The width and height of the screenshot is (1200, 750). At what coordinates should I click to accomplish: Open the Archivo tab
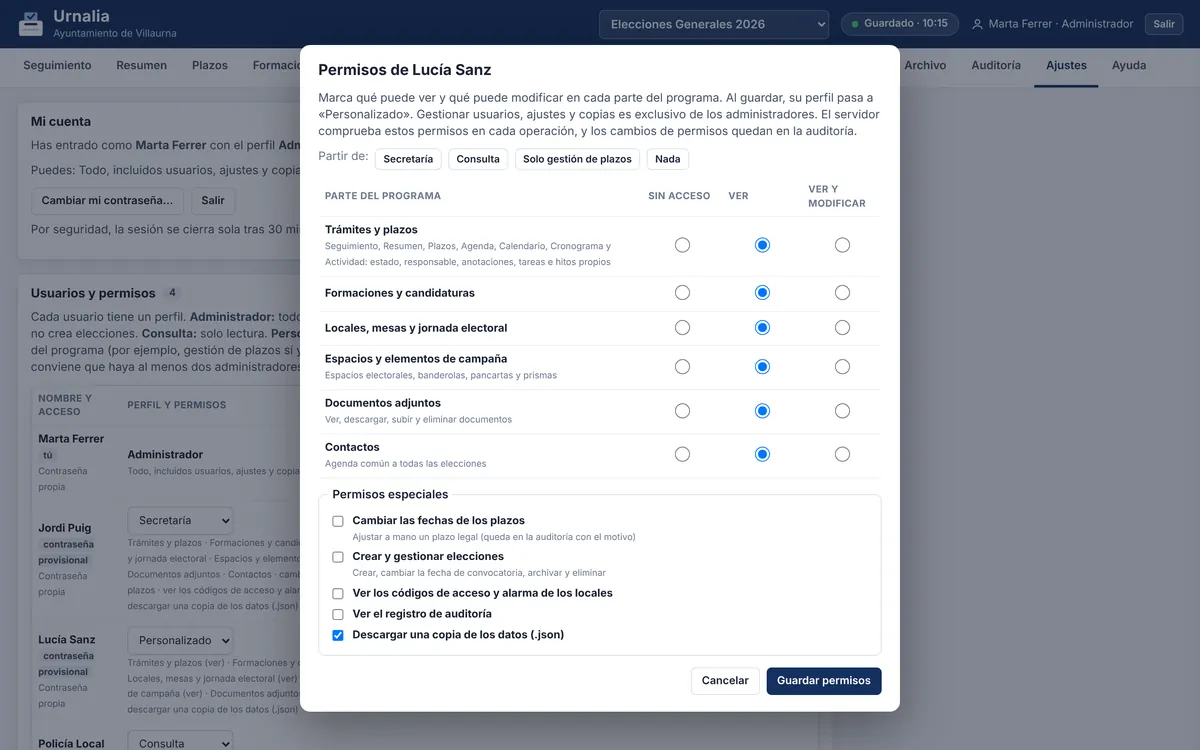[925, 65]
